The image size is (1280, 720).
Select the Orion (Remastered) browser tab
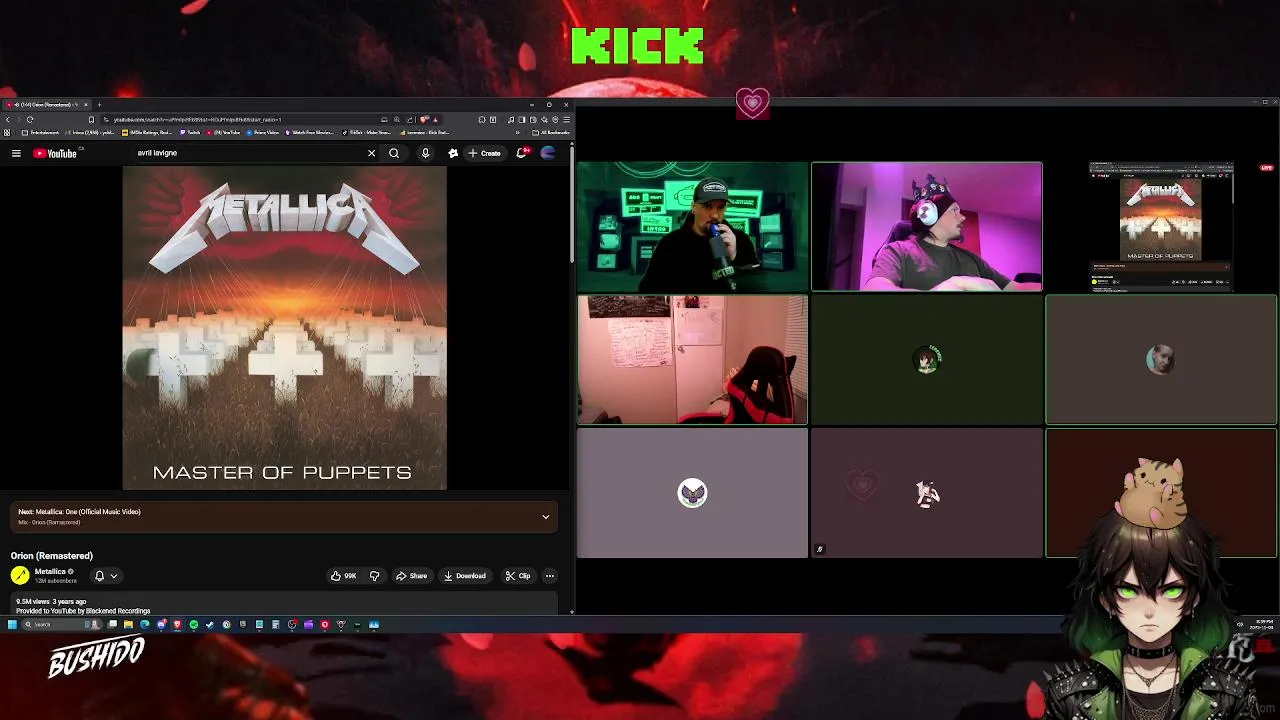pos(47,105)
